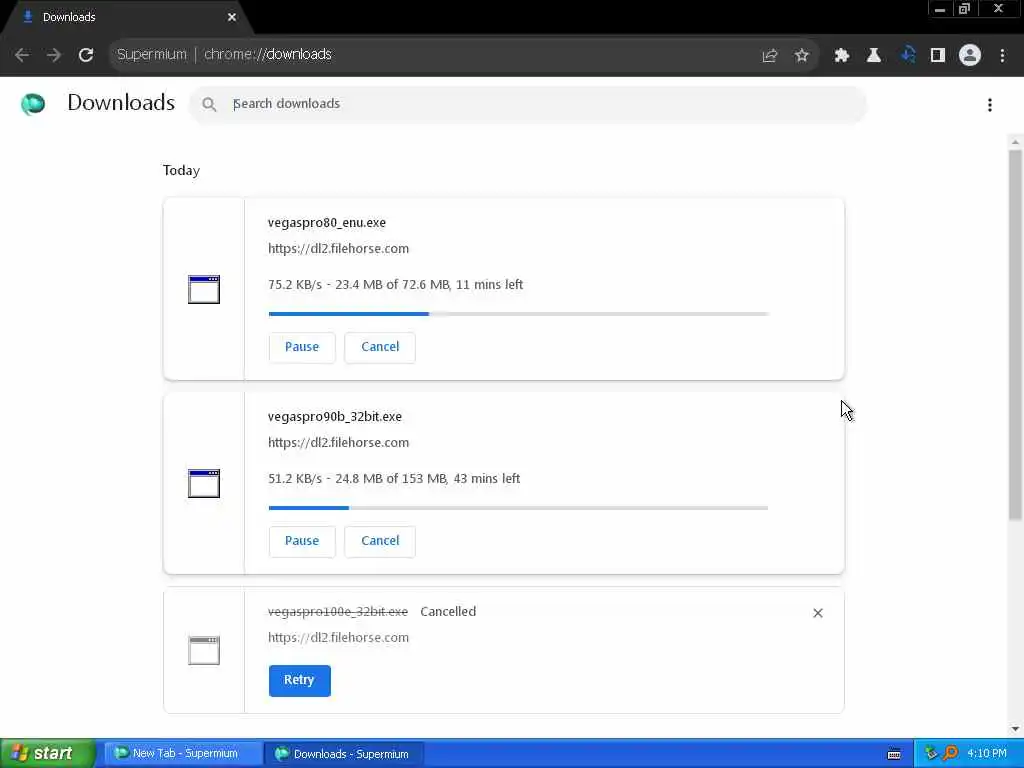This screenshot has height=768, width=1024.
Task: Pause the vegaspro90b_32bit.exe download
Action: coord(302,541)
